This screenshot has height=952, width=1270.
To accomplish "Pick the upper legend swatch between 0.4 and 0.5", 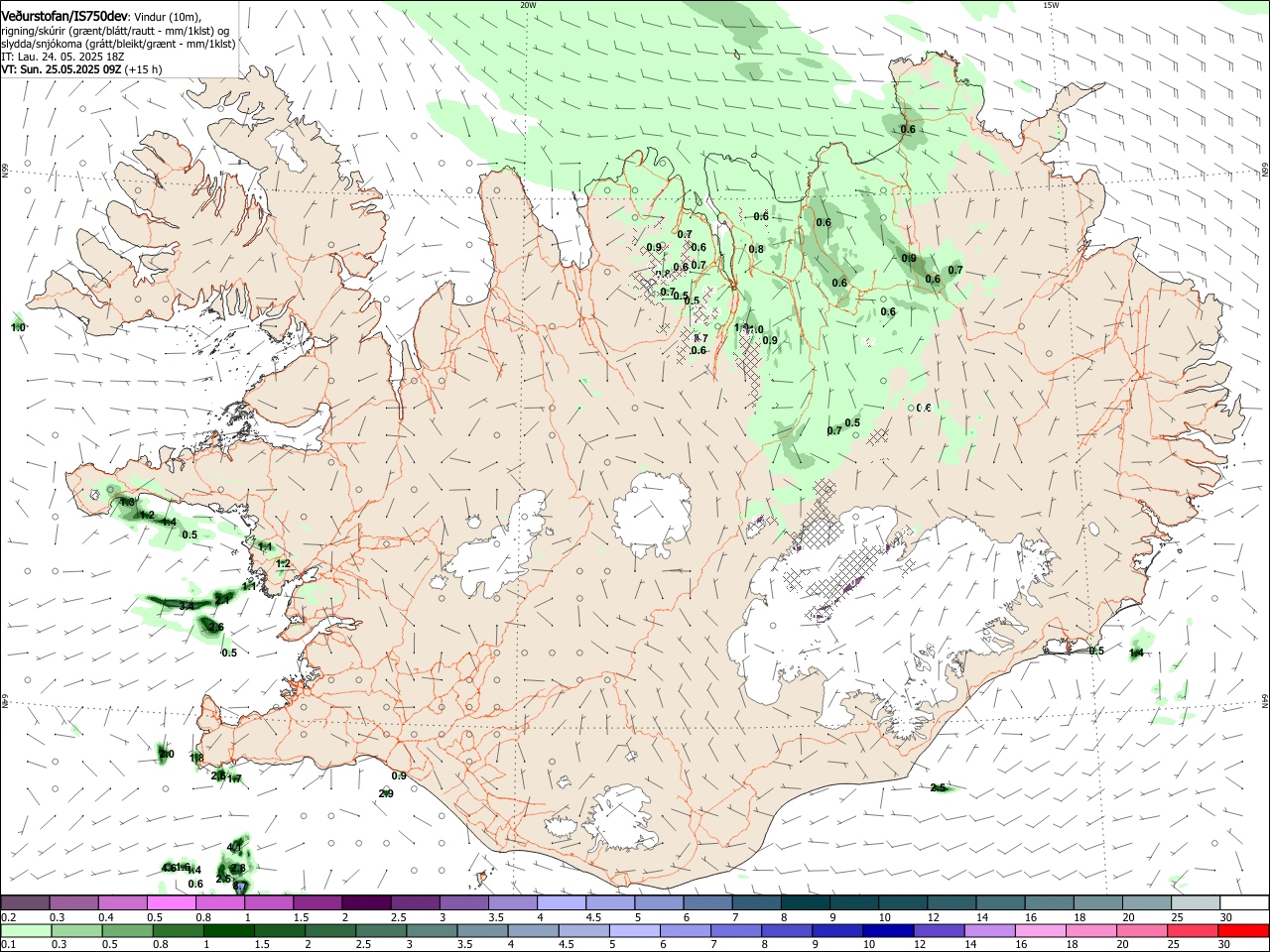I will click(122, 903).
